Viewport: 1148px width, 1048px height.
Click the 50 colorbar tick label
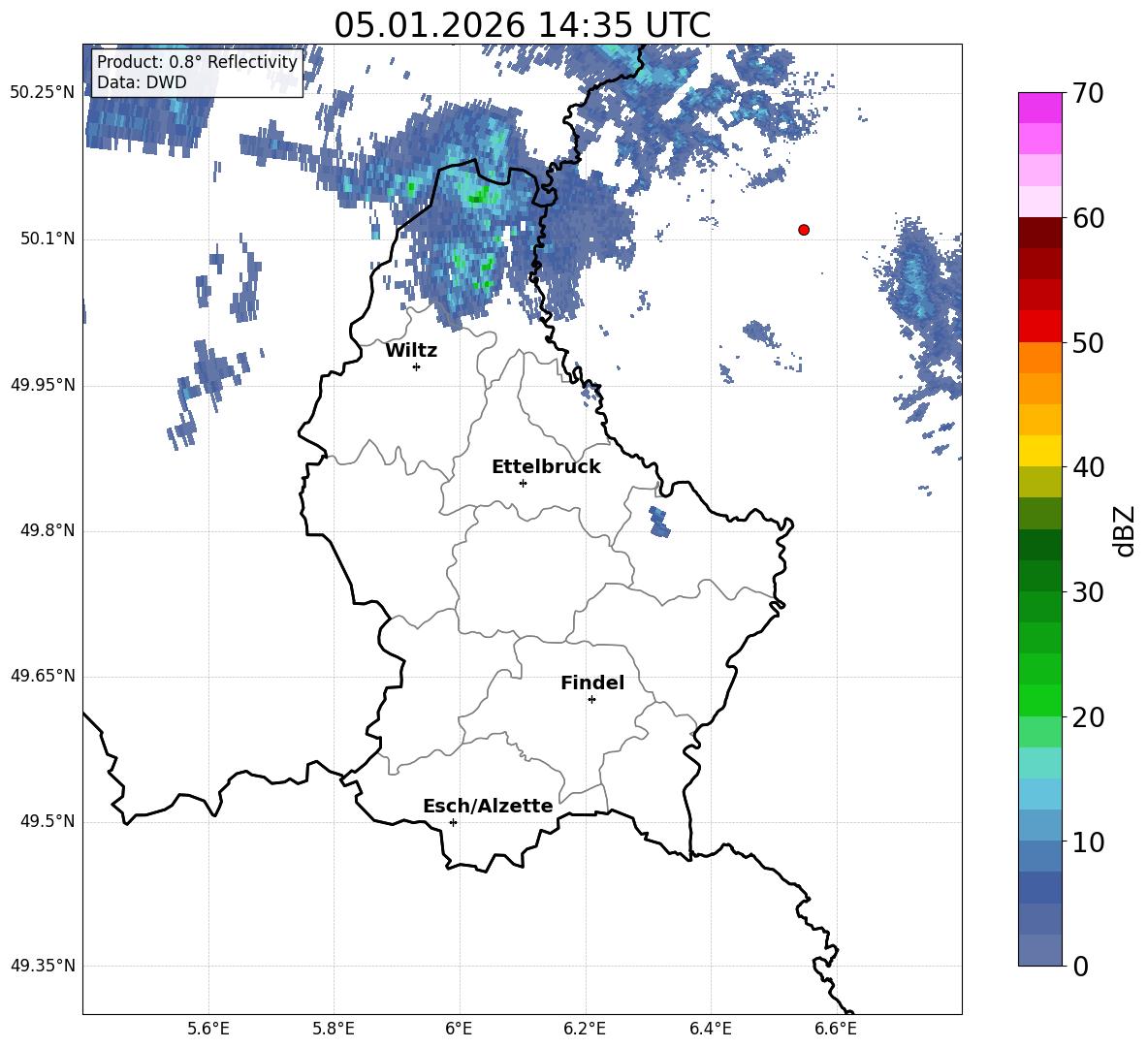pyautogui.click(x=1088, y=343)
